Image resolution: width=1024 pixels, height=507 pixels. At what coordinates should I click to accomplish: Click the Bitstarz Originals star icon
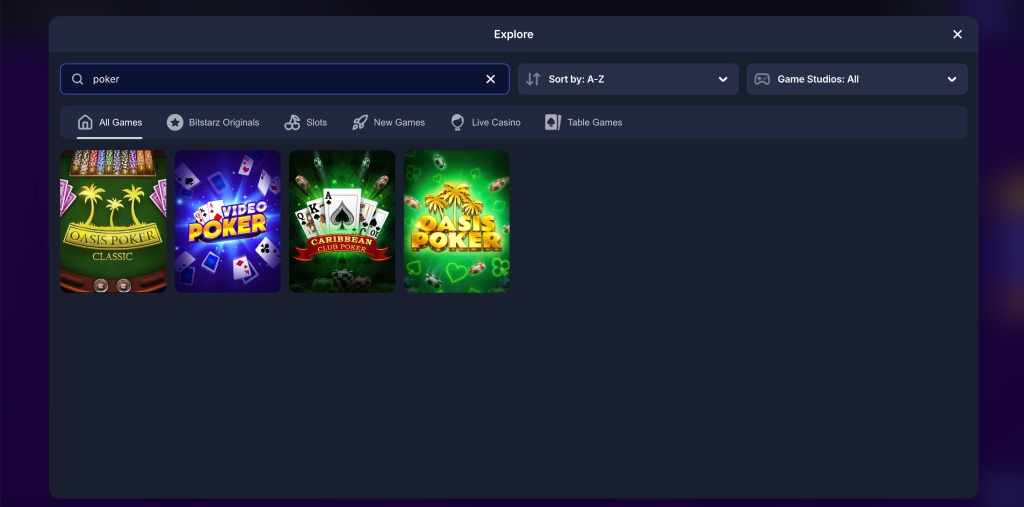point(175,122)
